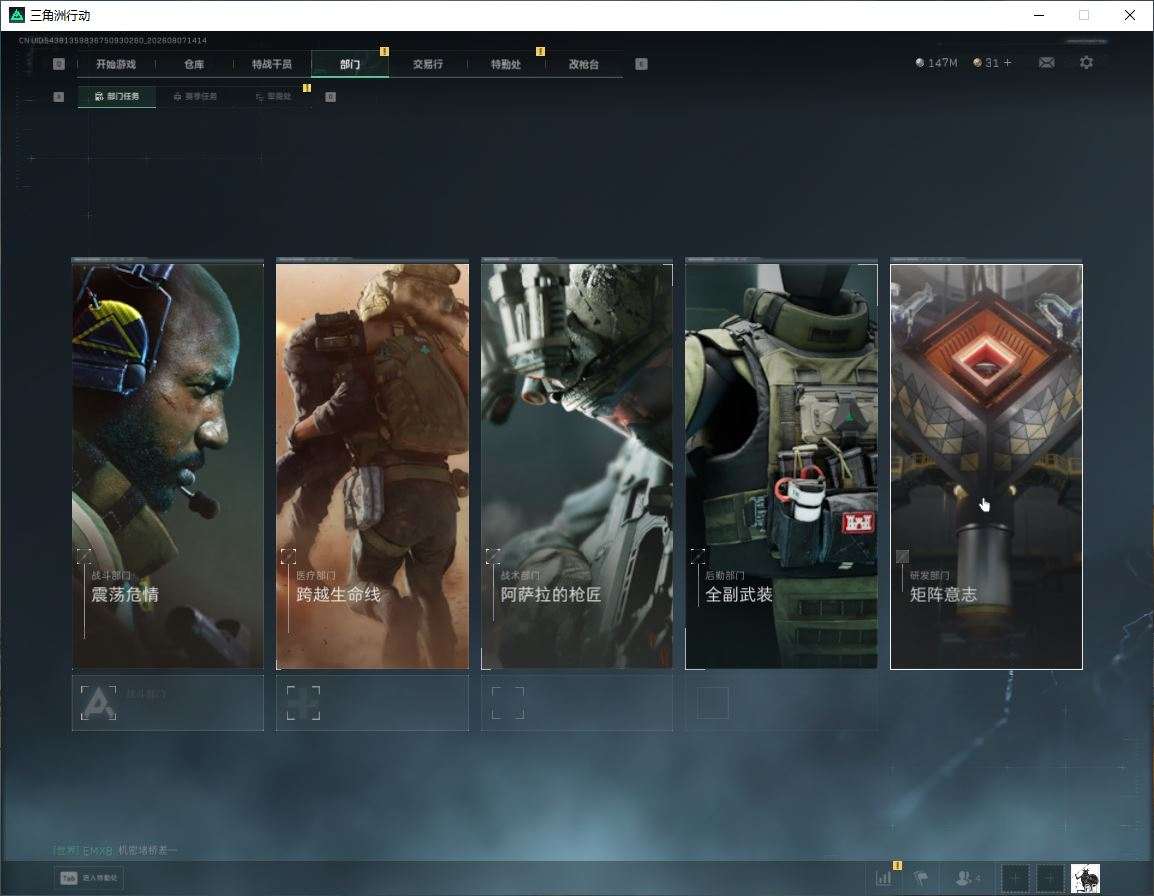Click the key hint icon right of the sub-tabs
Viewport: 1154px width, 896px height.
point(330,96)
